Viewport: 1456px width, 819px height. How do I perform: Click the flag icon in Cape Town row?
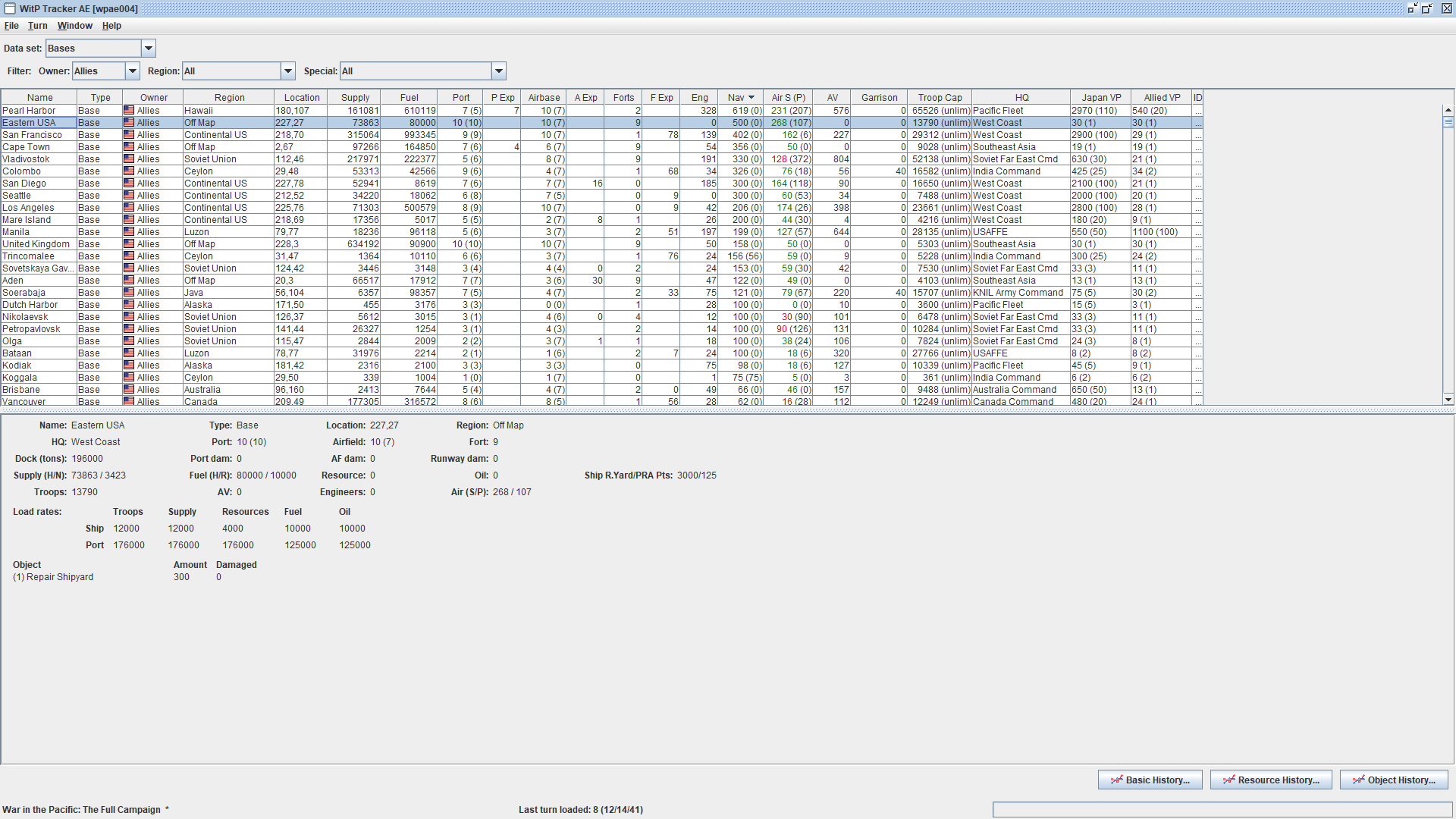[x=129, y=147]
